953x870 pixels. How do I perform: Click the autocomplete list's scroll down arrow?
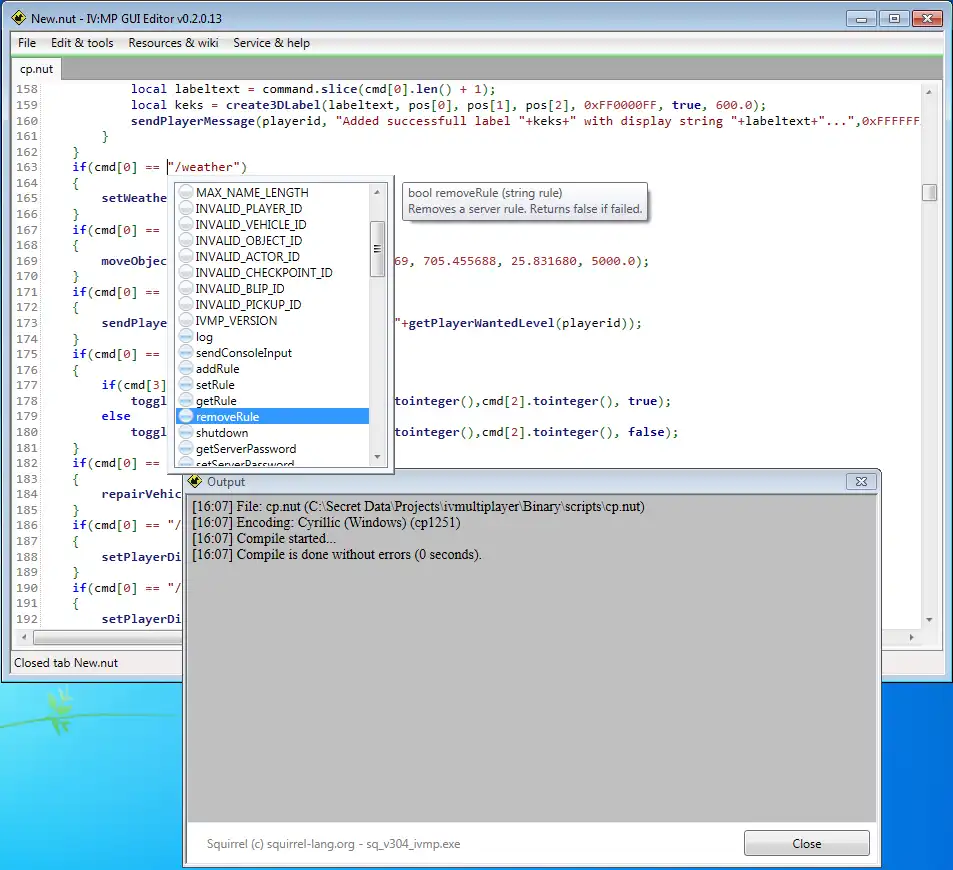377,457
